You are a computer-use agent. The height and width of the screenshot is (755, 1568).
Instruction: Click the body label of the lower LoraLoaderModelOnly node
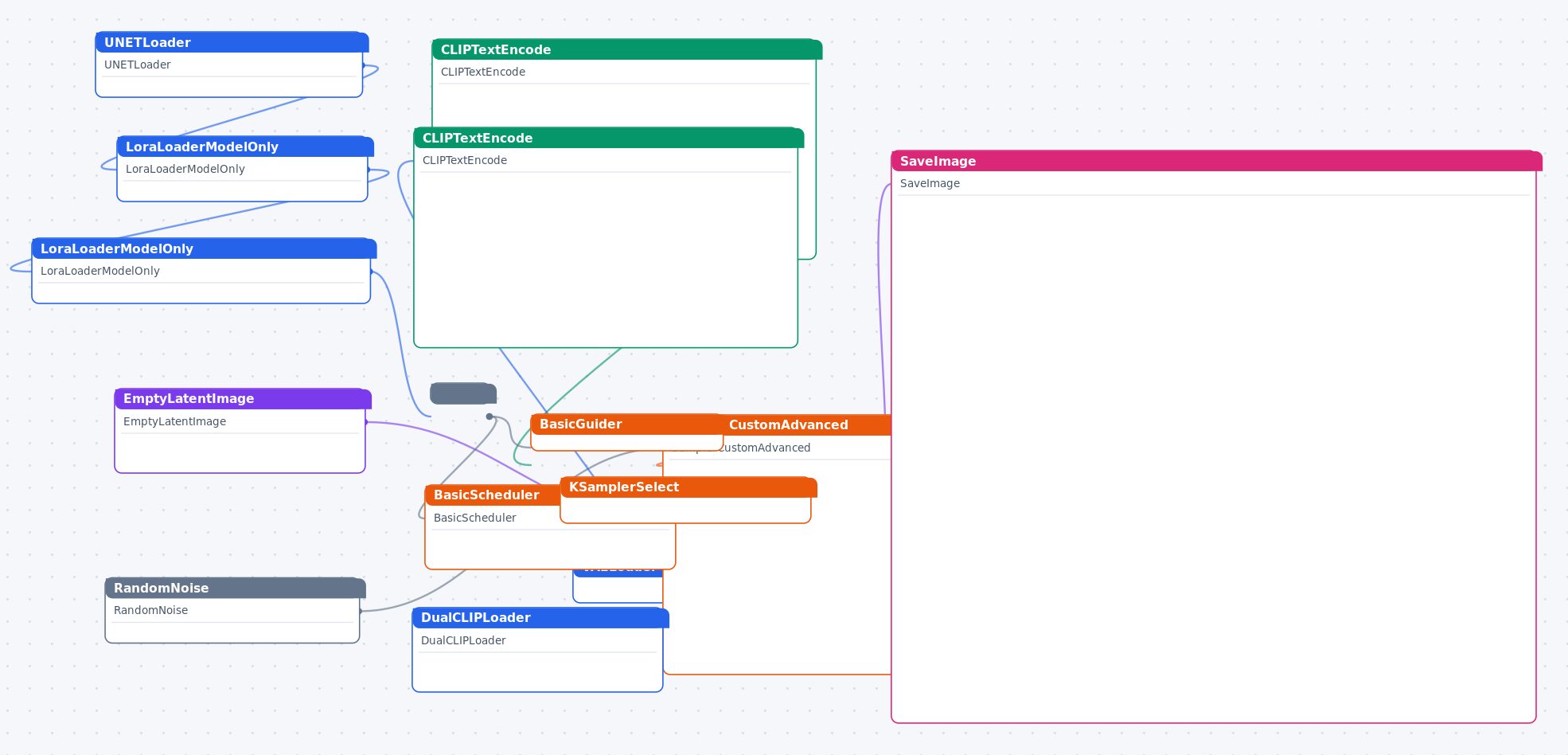click(100, 271)
